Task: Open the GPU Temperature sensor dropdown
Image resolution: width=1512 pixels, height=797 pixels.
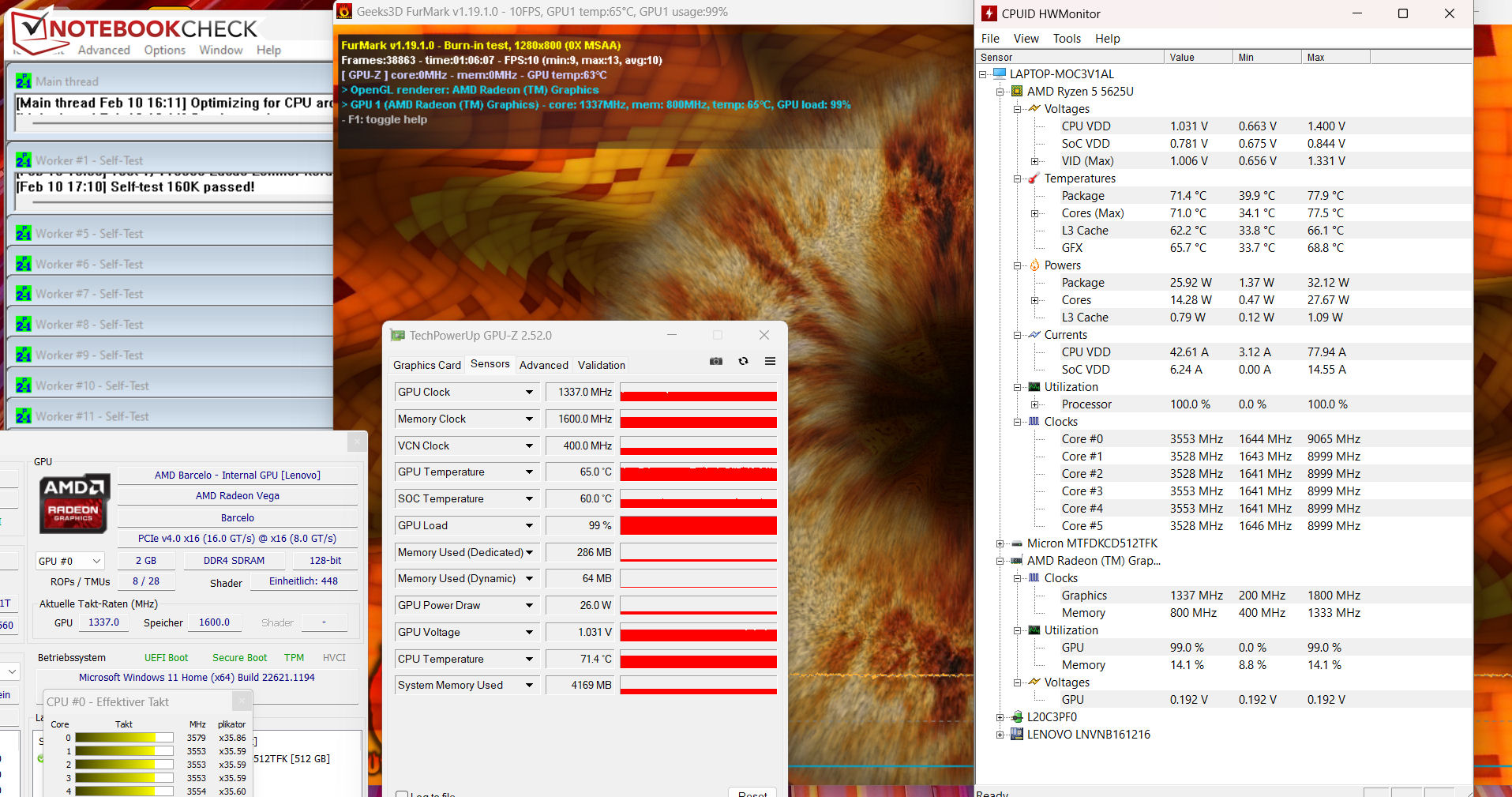Action: [x=529, y=472]
